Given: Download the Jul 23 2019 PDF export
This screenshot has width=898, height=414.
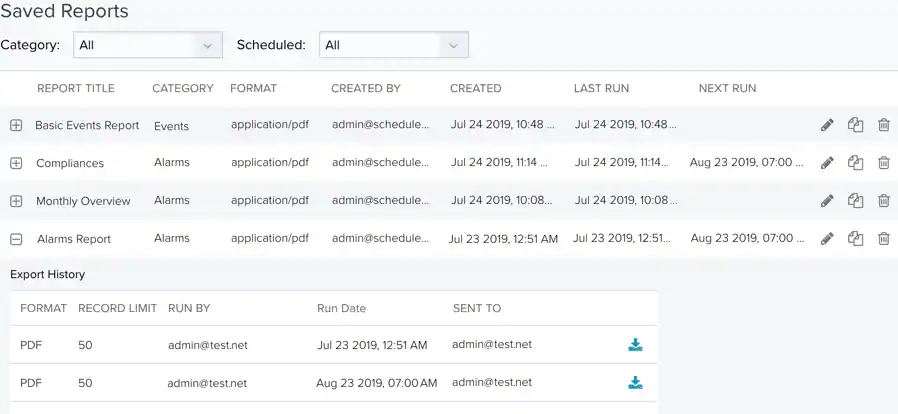Looking at the screenshot, I should [x=635, y=345].
